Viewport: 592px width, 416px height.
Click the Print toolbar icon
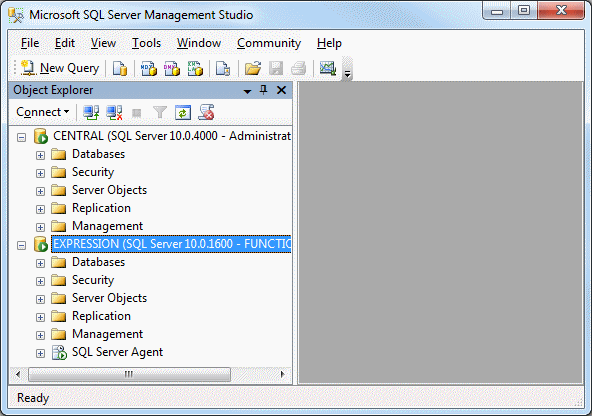[299, 69]
